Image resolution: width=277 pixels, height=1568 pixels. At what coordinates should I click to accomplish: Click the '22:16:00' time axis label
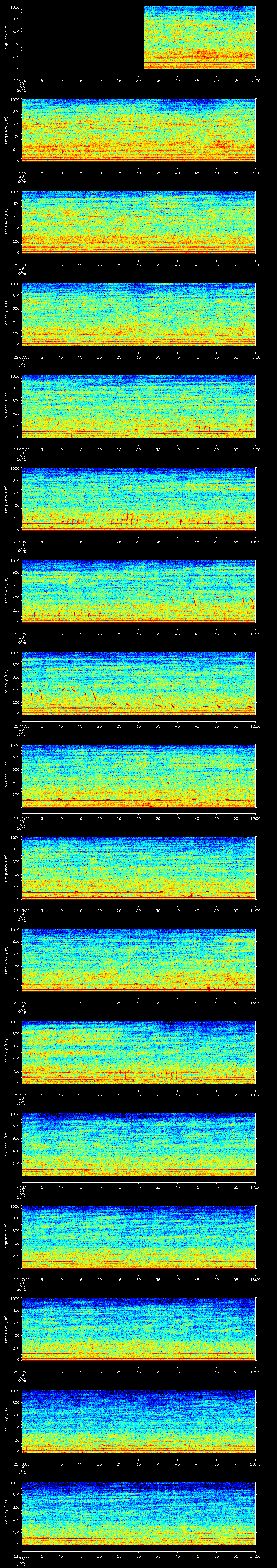point(21,1187)
